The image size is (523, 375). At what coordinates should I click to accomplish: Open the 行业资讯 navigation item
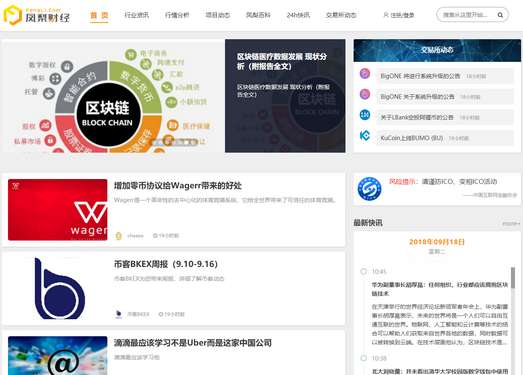click(x=136, y=15)
